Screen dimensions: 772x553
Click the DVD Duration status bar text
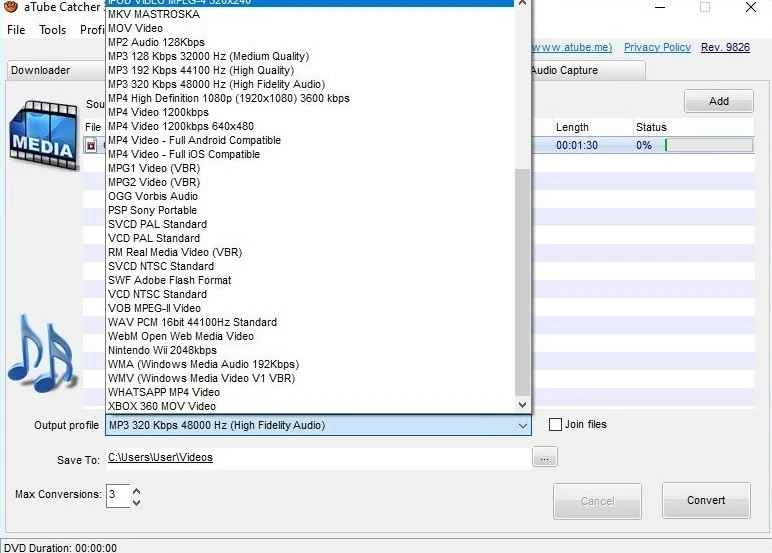point(61,548)
